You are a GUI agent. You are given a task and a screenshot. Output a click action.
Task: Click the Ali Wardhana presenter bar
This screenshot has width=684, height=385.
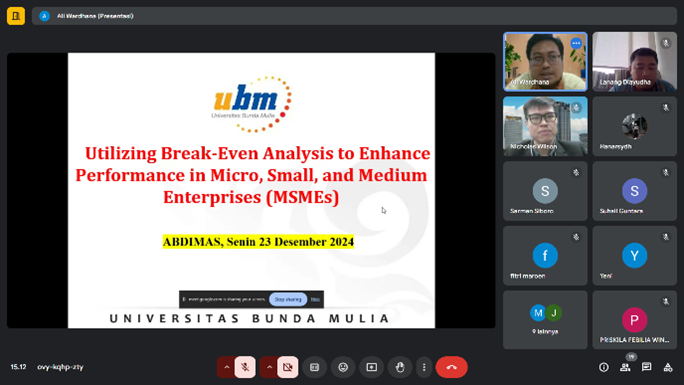pos(354,16)
